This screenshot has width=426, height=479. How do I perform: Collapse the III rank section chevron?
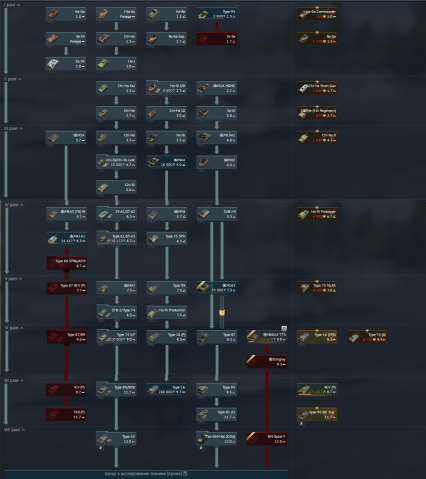tap(21, 128)
